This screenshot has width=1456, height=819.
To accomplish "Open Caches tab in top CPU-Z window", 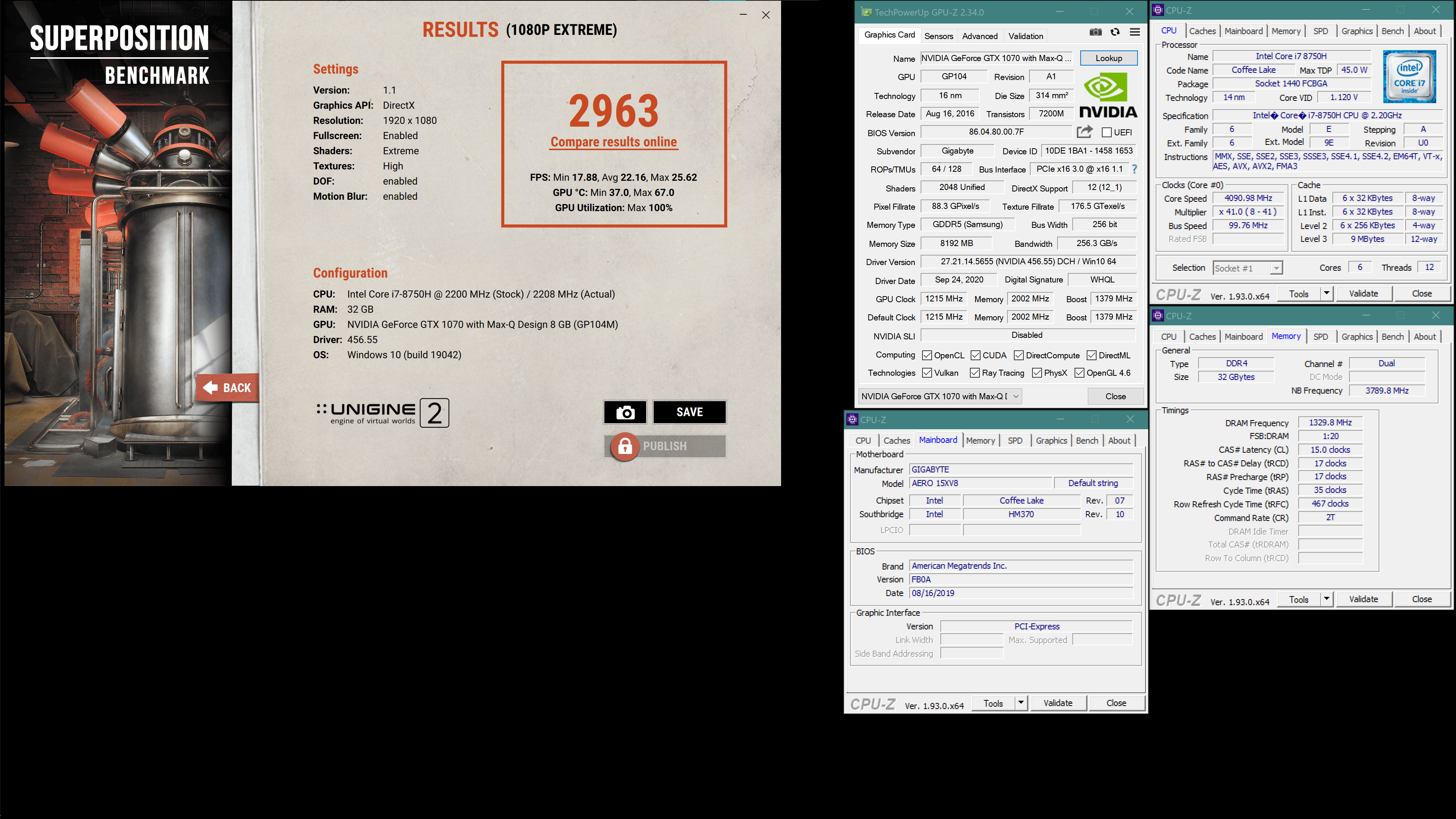I will pyautogui.click(x=1202, y=31).
